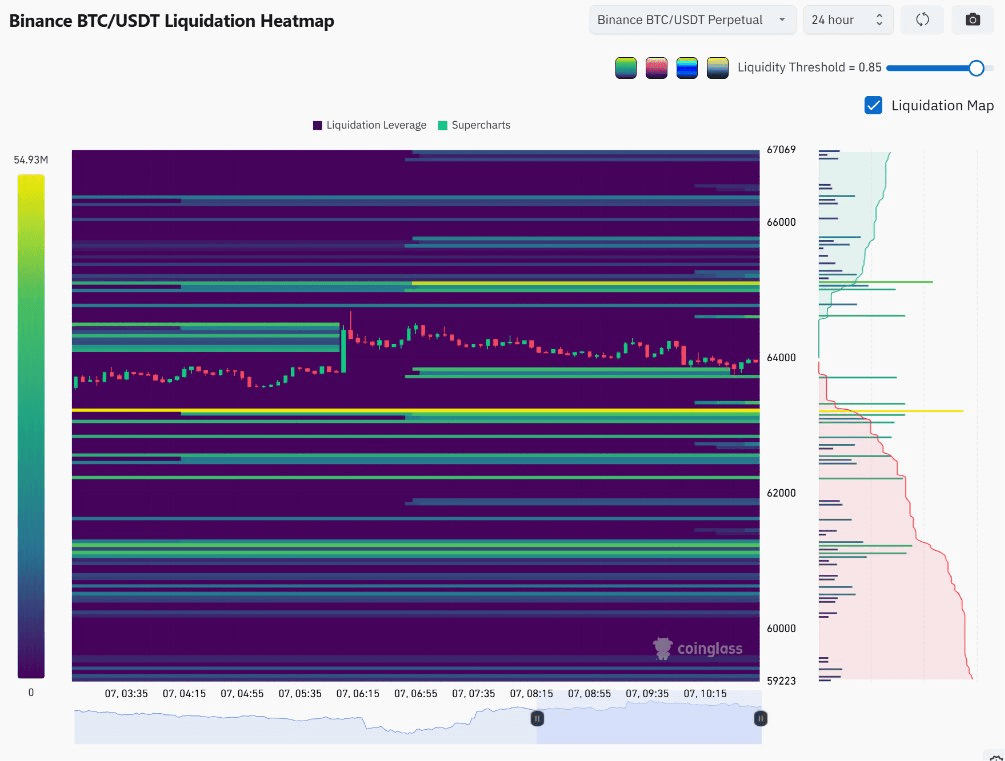Uncheck the Liquidation Map checkbox

(x=873, y=105)
